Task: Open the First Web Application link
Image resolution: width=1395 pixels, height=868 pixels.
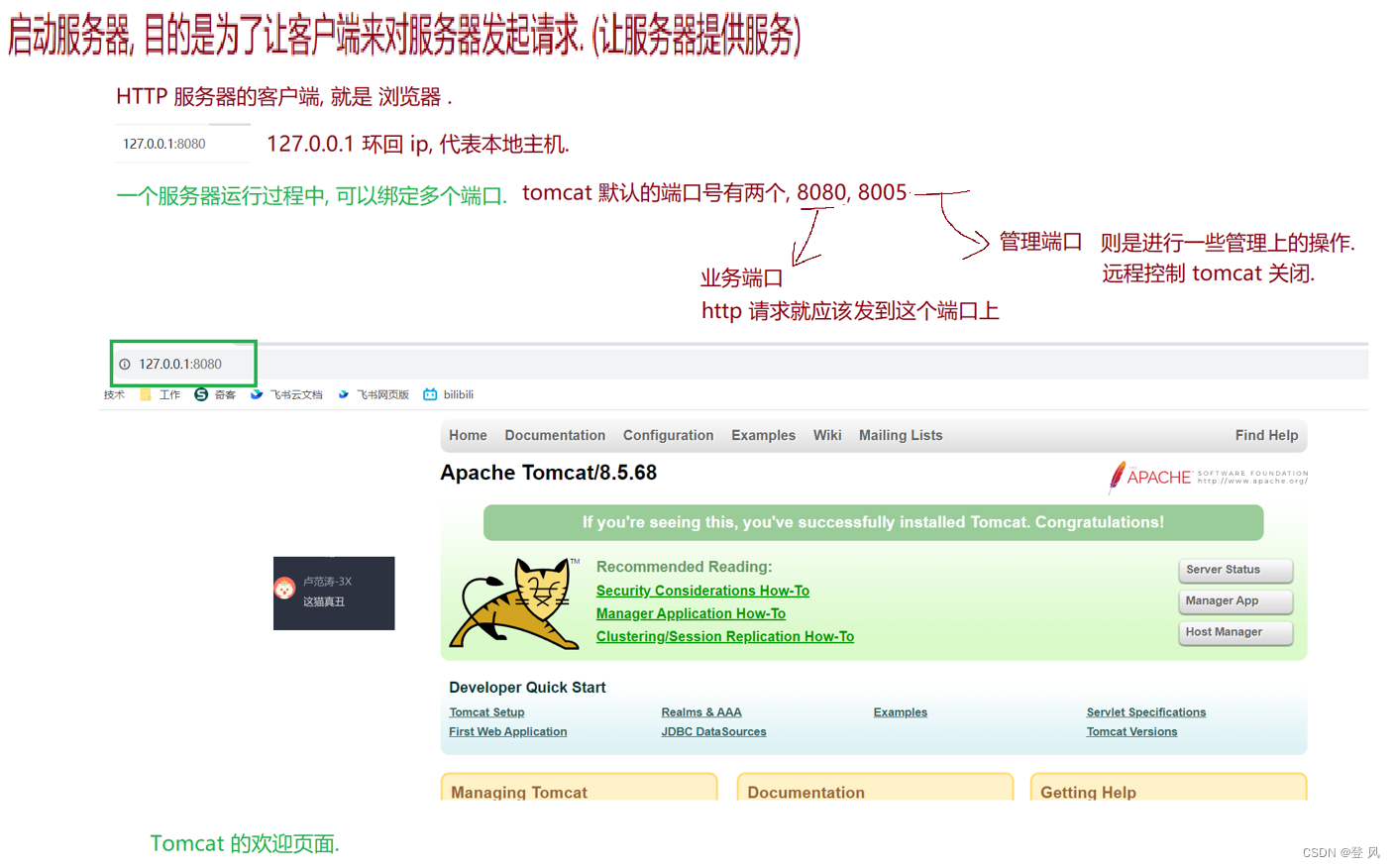Action: point(508,732)
